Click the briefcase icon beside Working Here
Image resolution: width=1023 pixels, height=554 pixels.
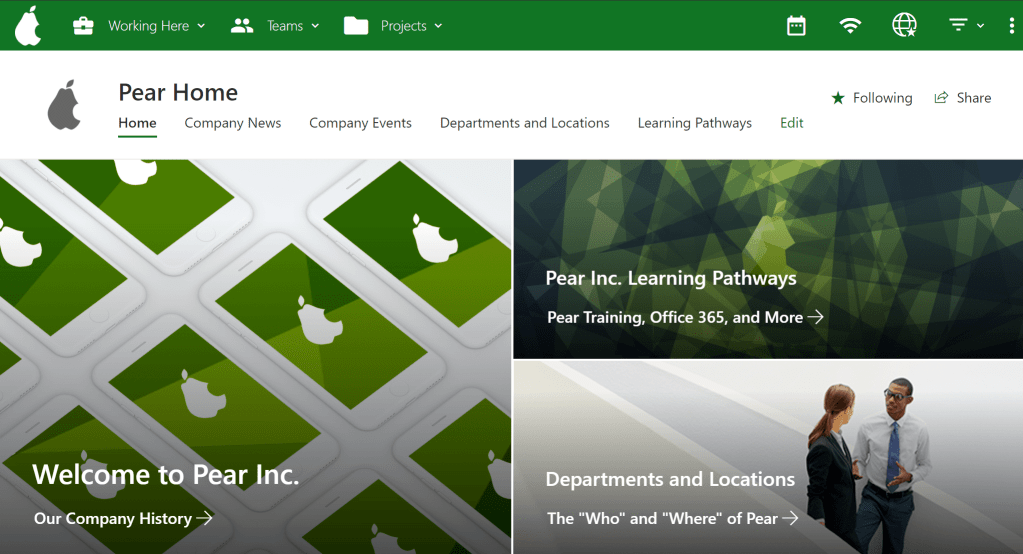(x=83, y=26)
